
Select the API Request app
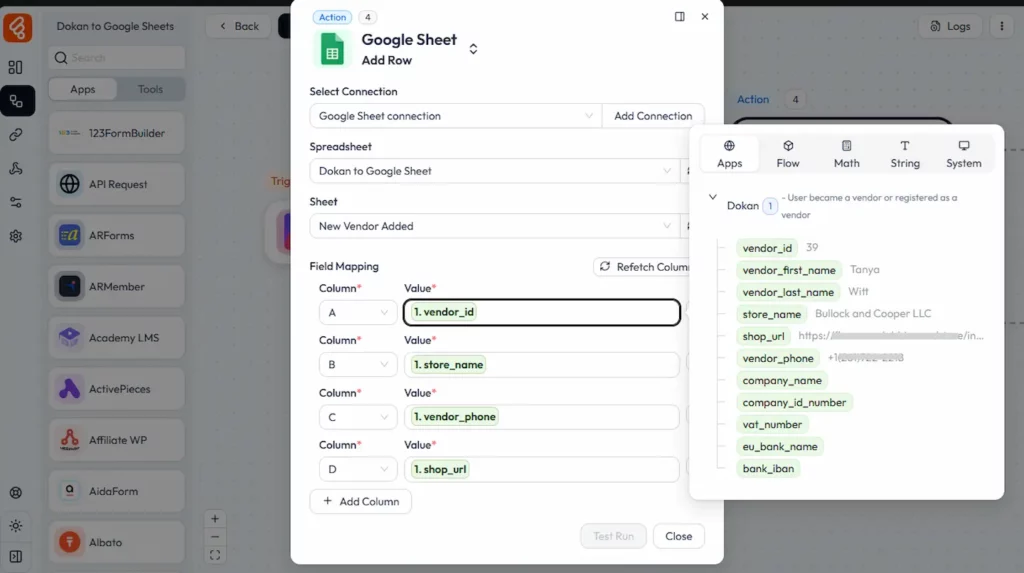116,184
